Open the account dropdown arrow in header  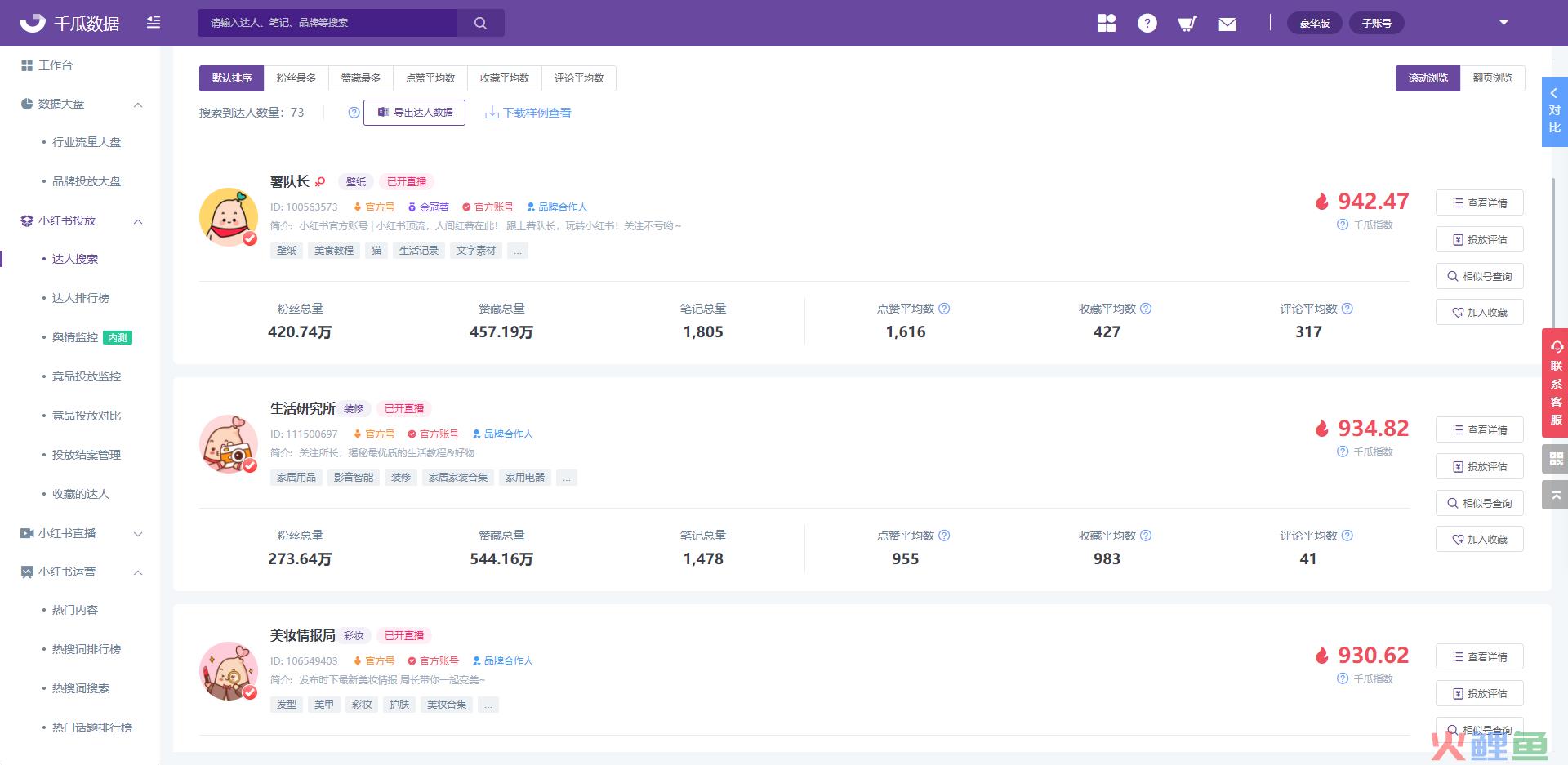click(1503, 23)
